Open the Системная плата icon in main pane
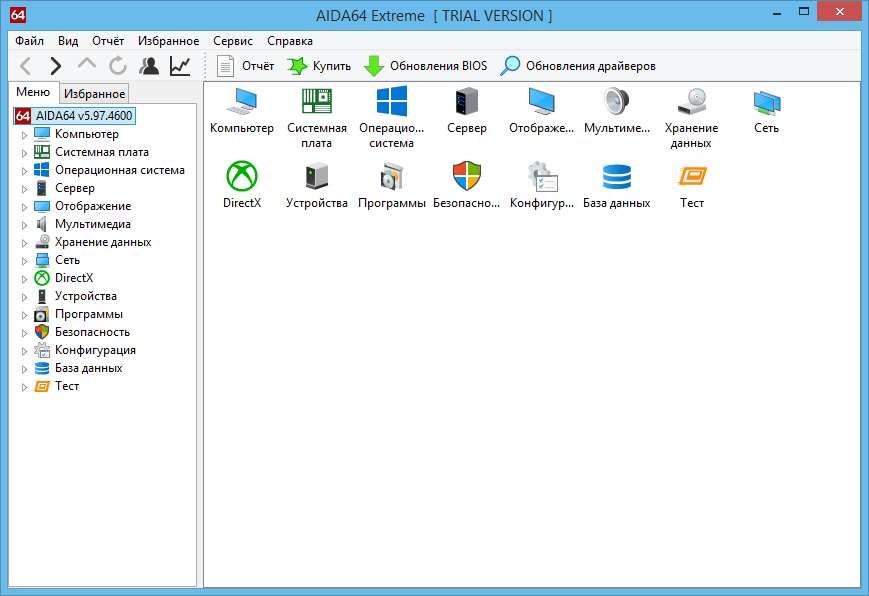 coord(316,102)
